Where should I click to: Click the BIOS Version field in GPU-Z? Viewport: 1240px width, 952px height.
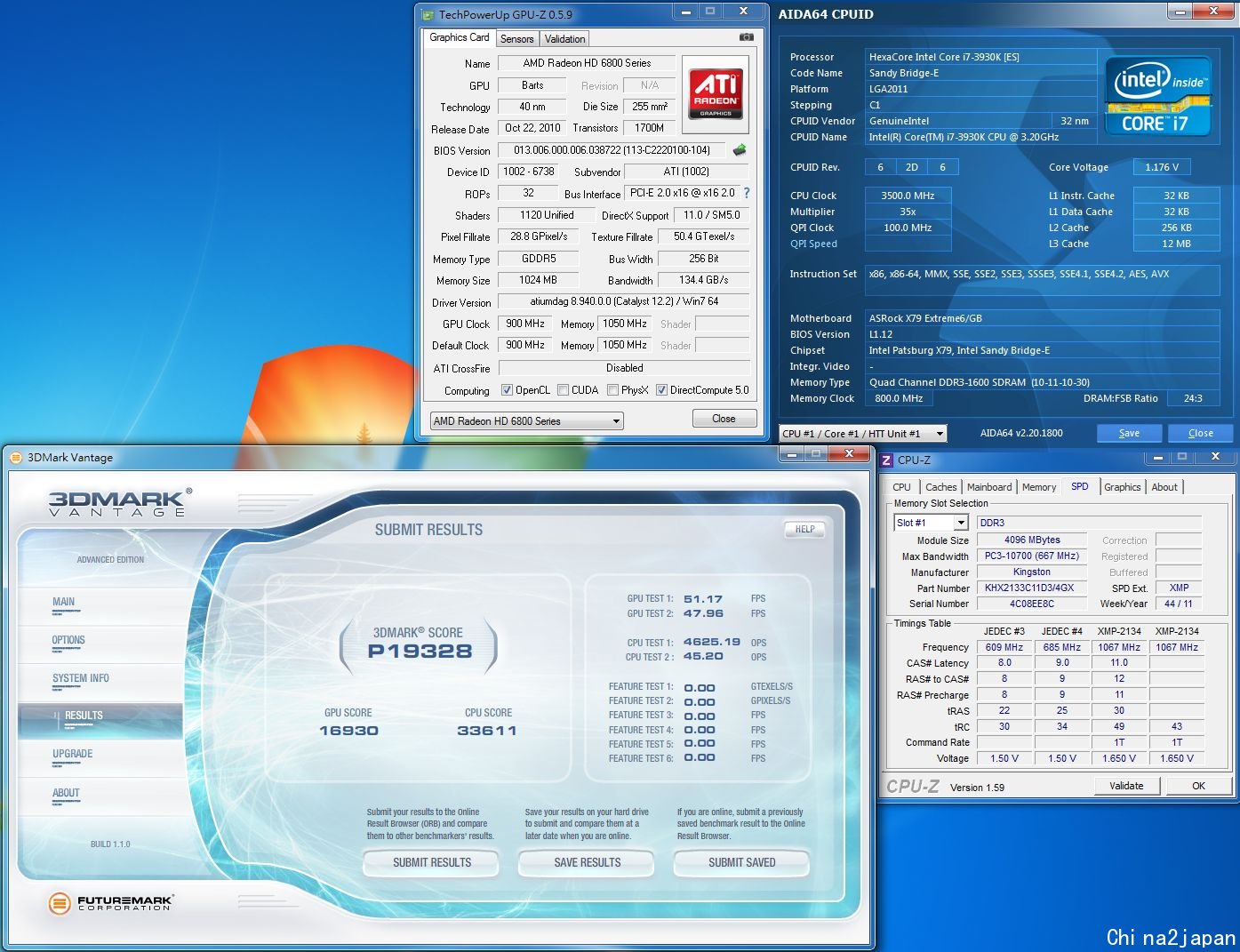coord(612,150)
